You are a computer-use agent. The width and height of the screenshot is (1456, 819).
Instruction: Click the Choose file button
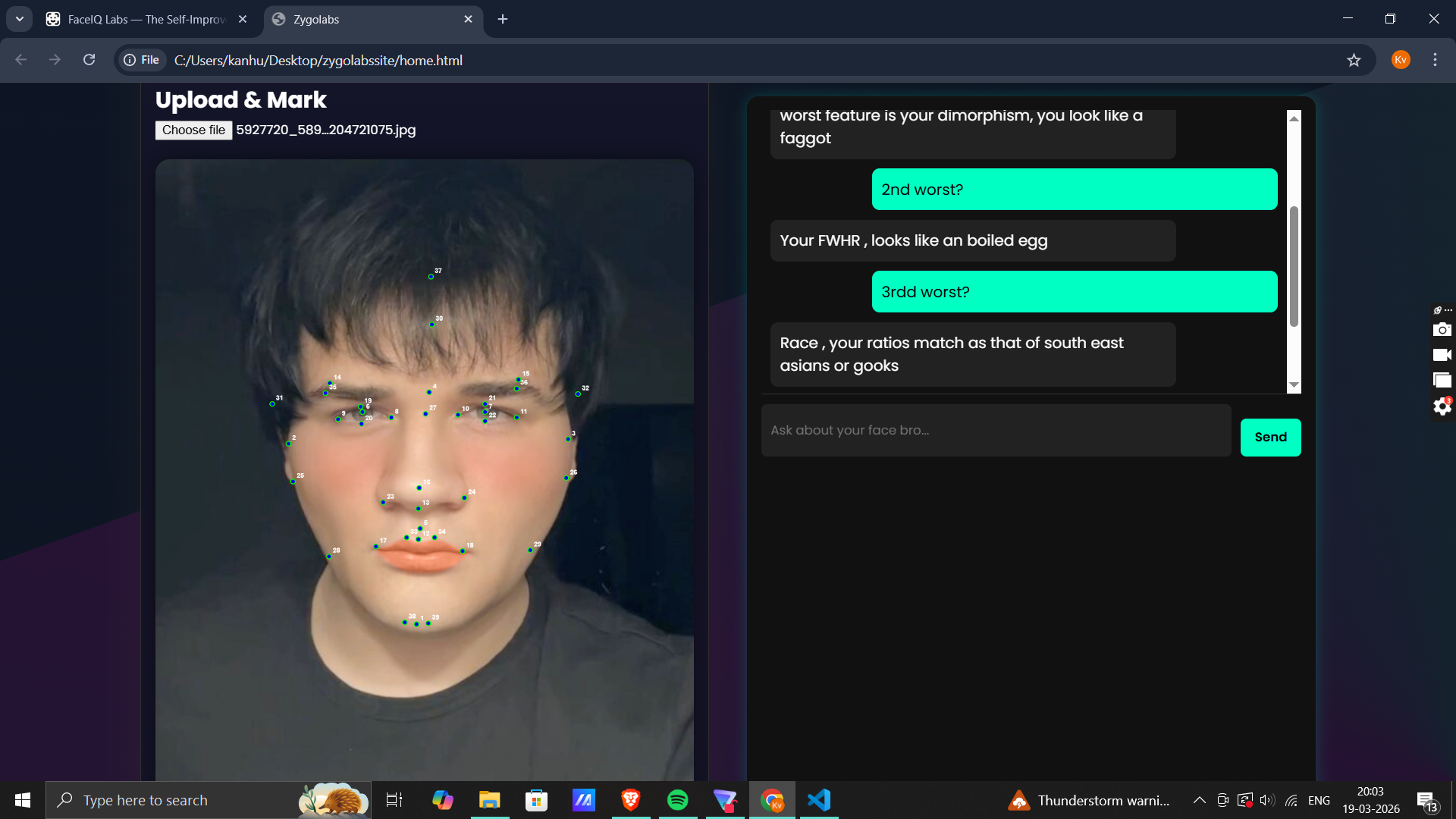pos(193,130)
